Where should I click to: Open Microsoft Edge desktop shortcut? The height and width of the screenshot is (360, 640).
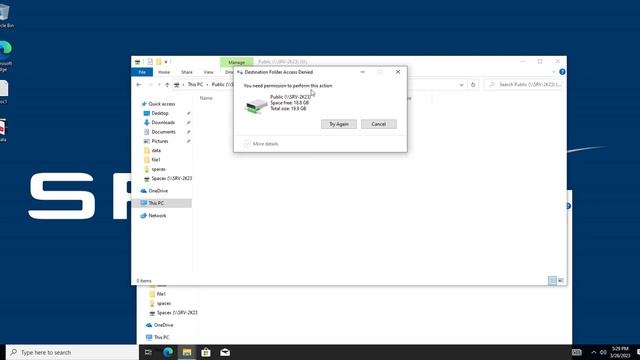click(6, 56)
